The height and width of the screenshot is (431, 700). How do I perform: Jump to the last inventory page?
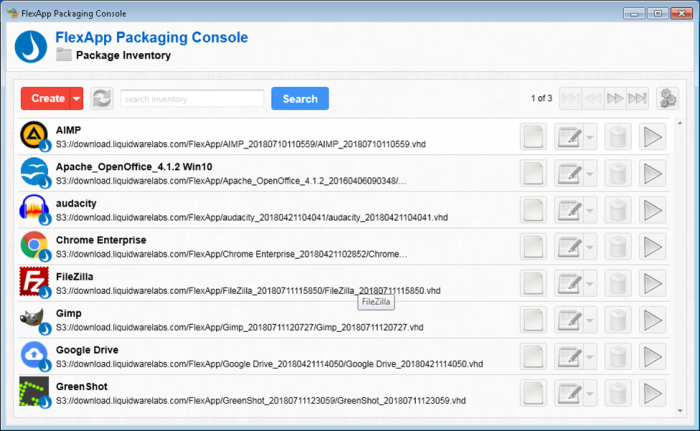point(638,98)
